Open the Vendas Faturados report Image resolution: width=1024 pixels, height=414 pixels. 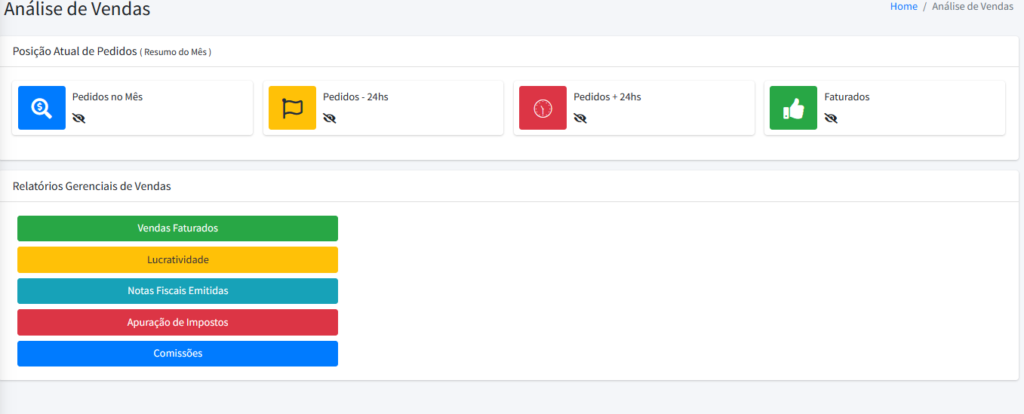178,229
